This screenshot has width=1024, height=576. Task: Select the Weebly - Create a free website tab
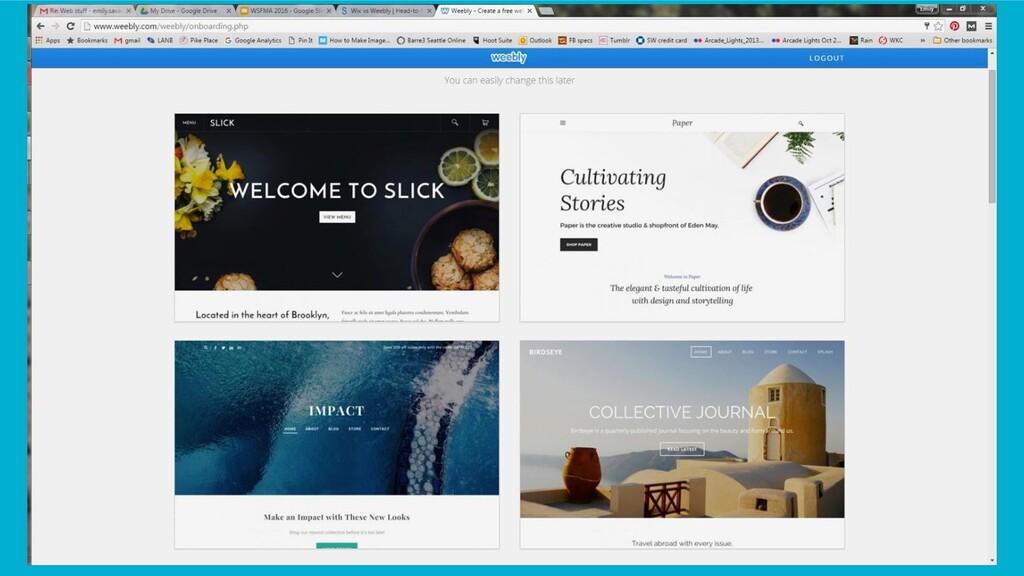pos(485,10)
